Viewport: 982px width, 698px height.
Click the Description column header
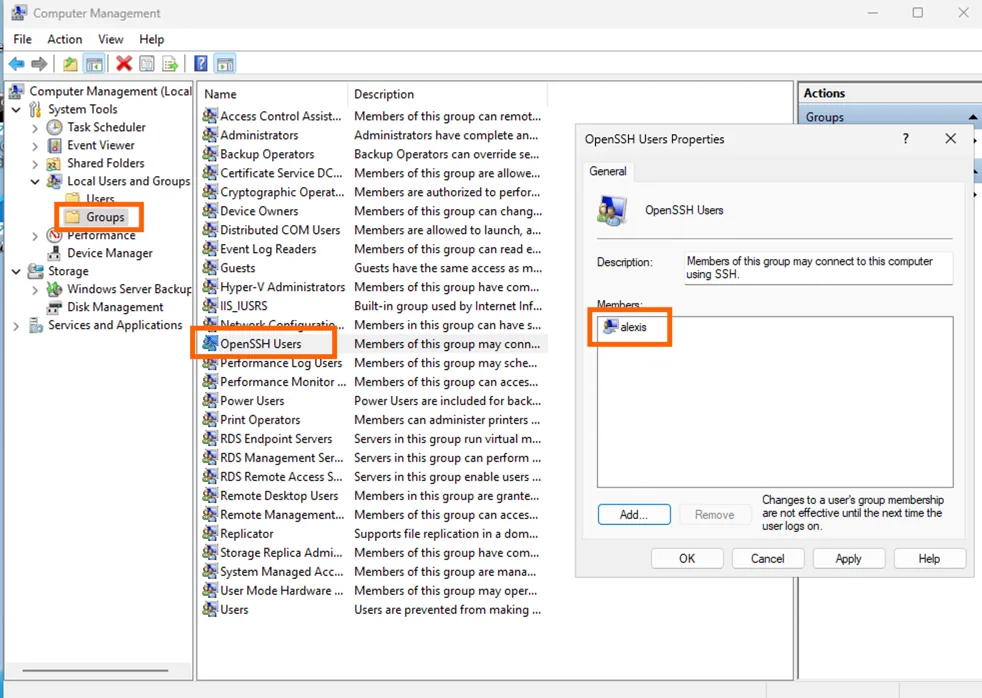447,94
